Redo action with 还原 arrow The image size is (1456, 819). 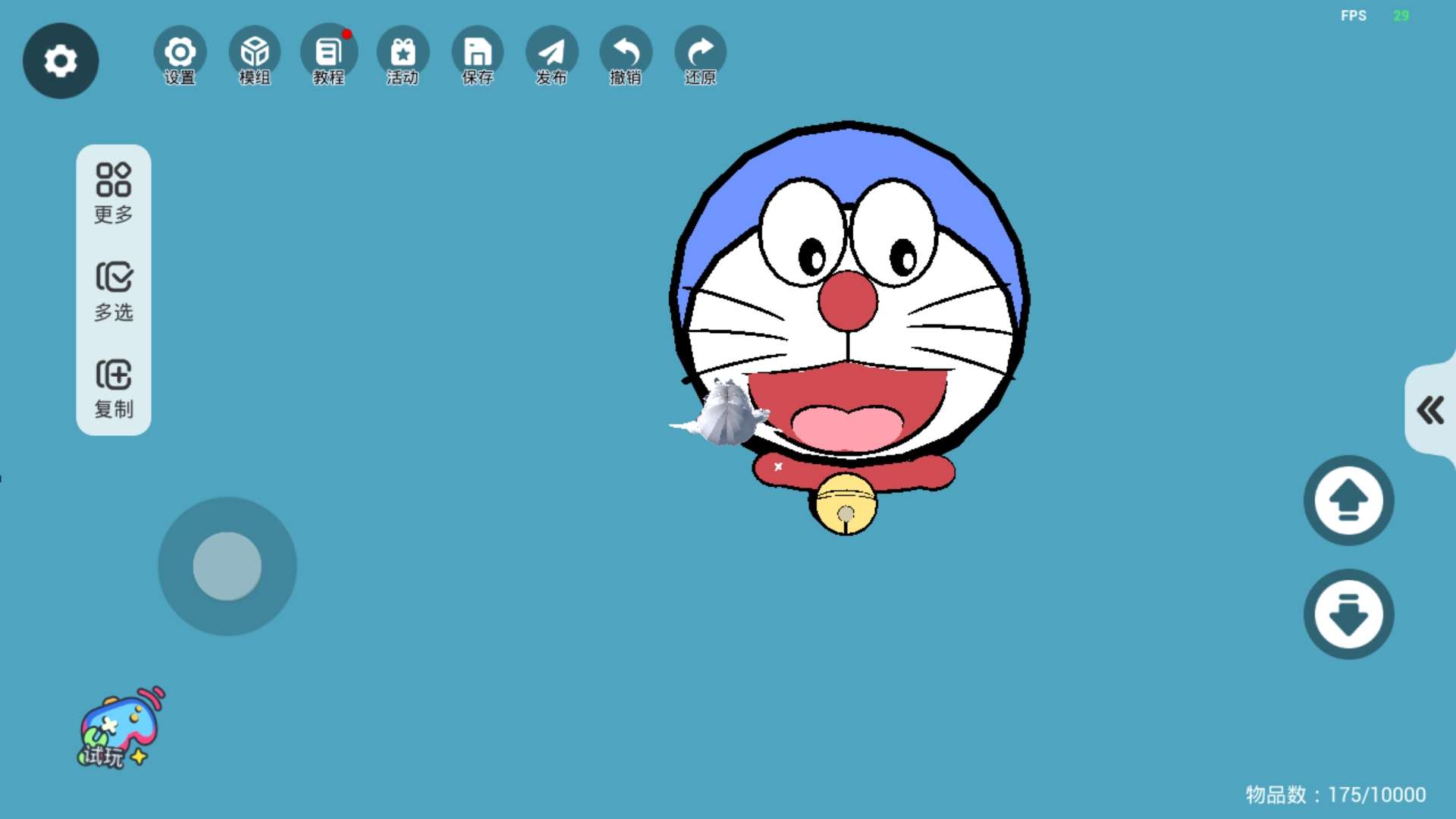click(x=700, y=55)
